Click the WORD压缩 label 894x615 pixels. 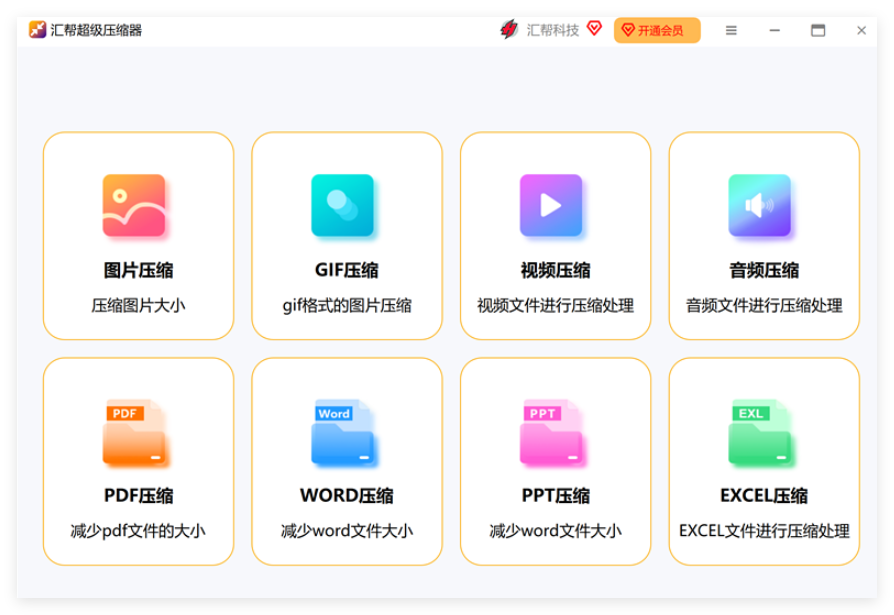pos(347,496)
